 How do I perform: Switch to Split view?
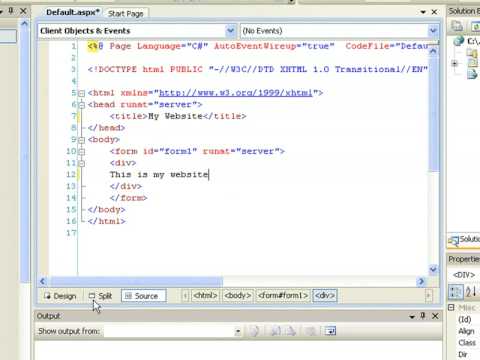(100, 296)
